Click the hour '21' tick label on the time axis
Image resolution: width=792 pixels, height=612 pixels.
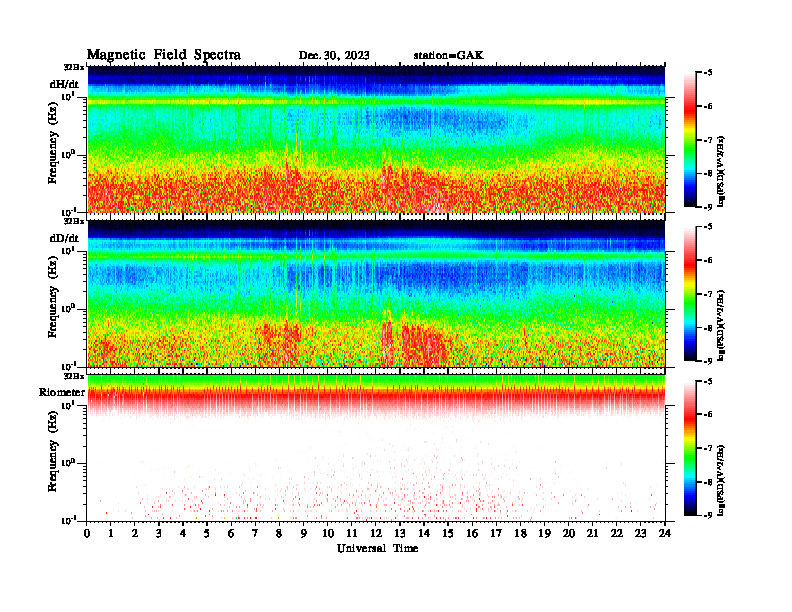coord(592,534)
